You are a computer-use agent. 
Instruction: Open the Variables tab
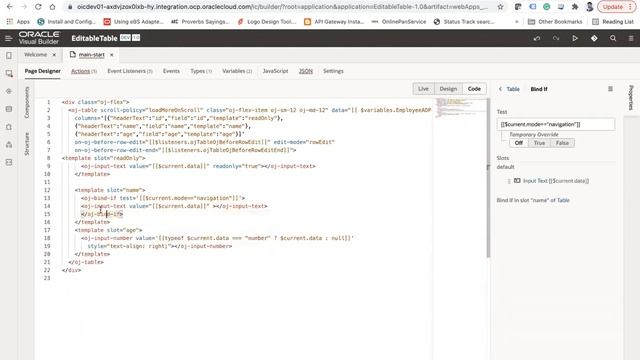coord(237,71)
